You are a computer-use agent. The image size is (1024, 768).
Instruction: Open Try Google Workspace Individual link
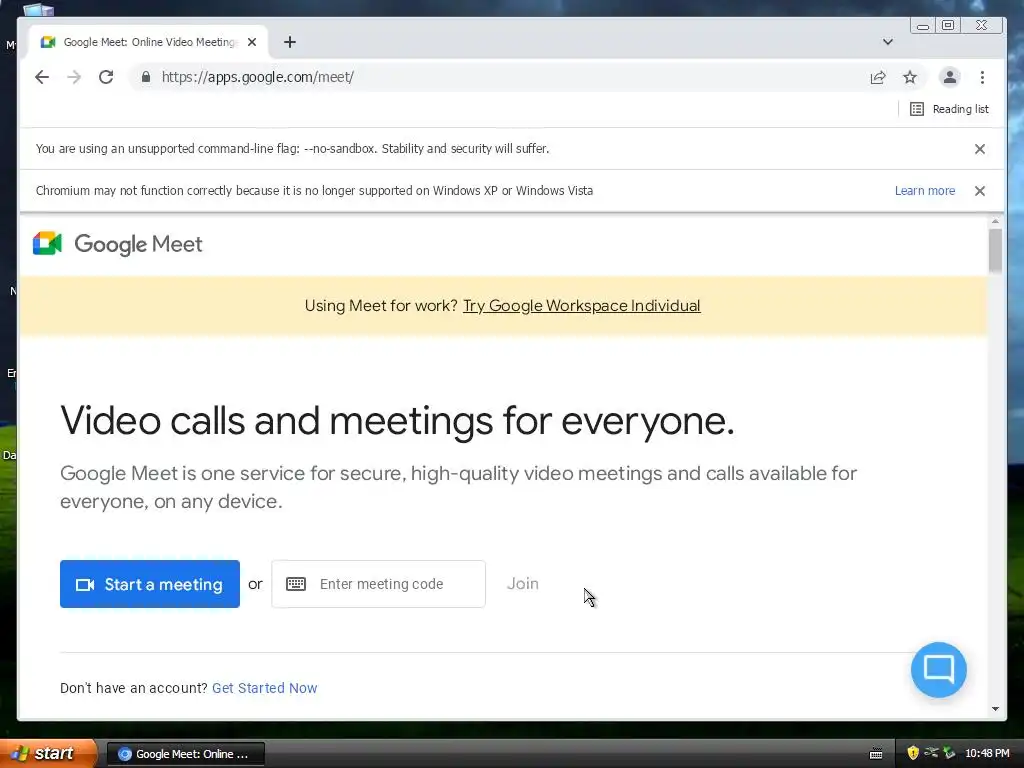click(581, 306)
